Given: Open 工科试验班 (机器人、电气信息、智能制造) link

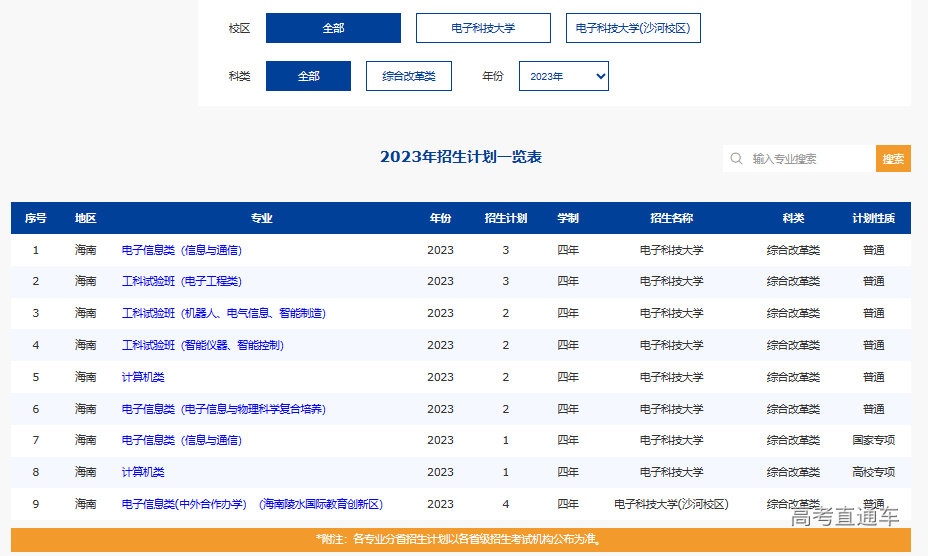Looking at the screenshot, I should (x=224, y=313).
